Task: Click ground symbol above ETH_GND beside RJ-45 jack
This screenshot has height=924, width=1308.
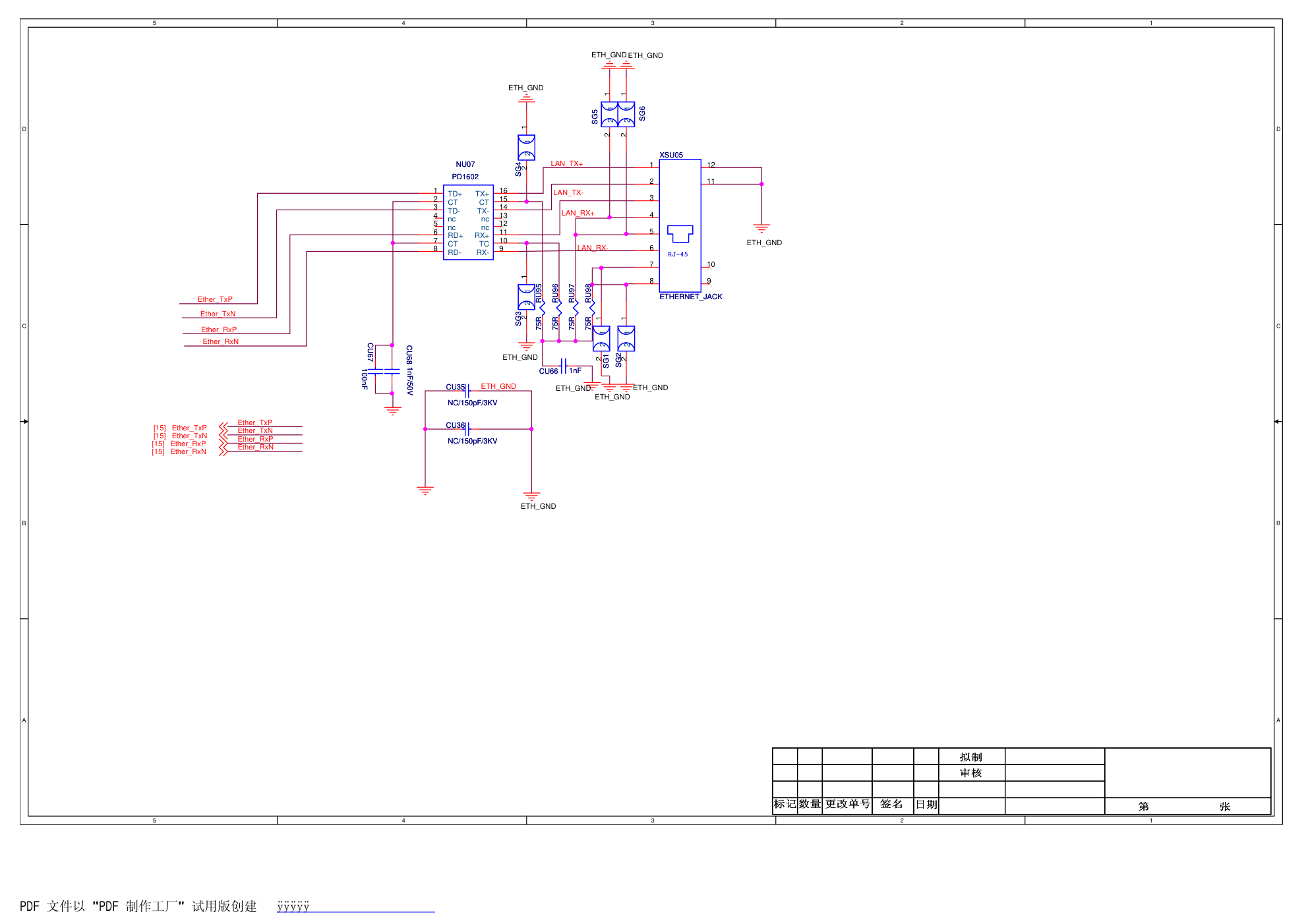Action: click(761, 229)
